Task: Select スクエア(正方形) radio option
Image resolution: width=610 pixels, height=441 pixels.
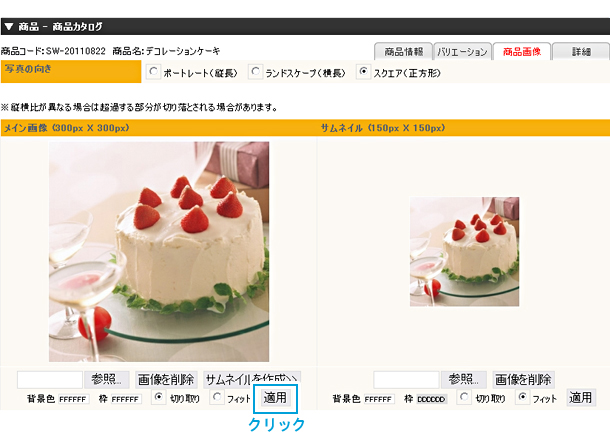Action: [363, 72]
